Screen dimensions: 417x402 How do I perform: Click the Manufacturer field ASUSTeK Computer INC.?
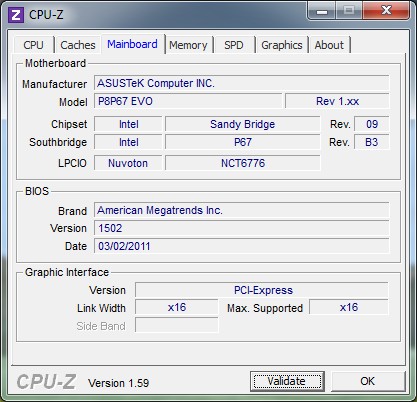click(x=242, y=83)
